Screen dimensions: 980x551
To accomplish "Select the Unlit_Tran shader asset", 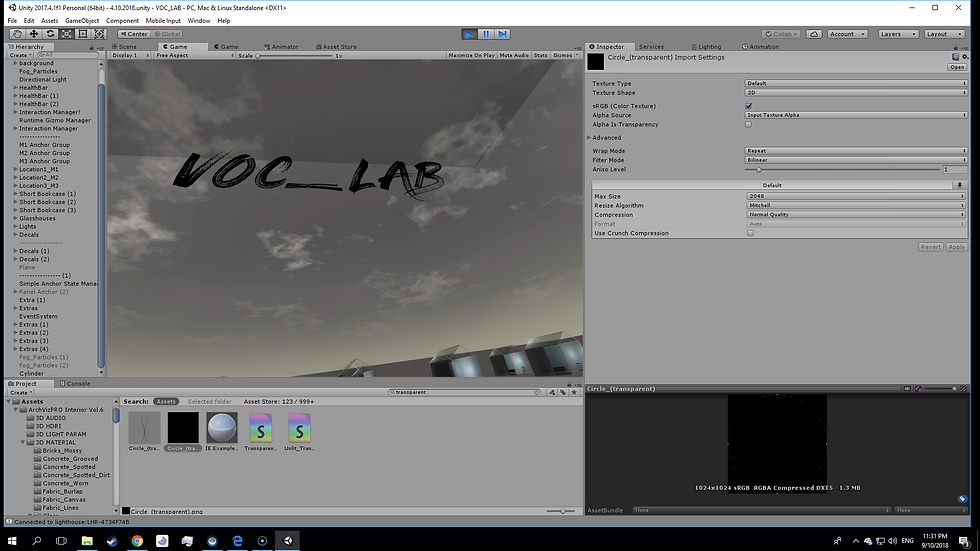I will point(299,427).
